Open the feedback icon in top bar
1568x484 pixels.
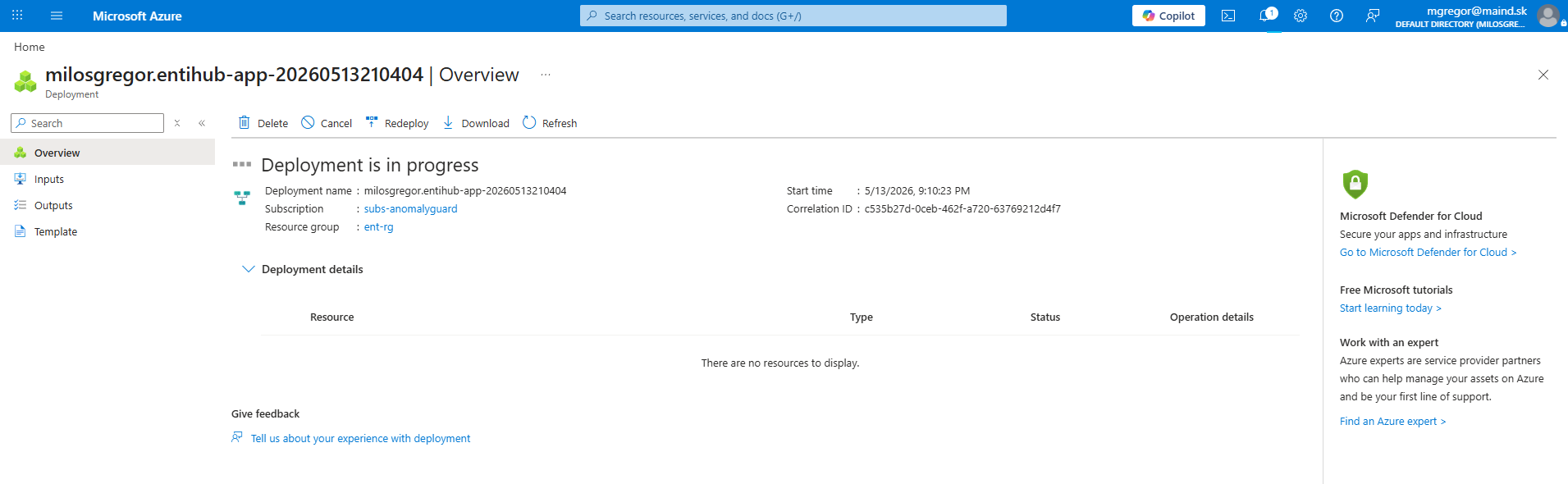(1373, 16)
